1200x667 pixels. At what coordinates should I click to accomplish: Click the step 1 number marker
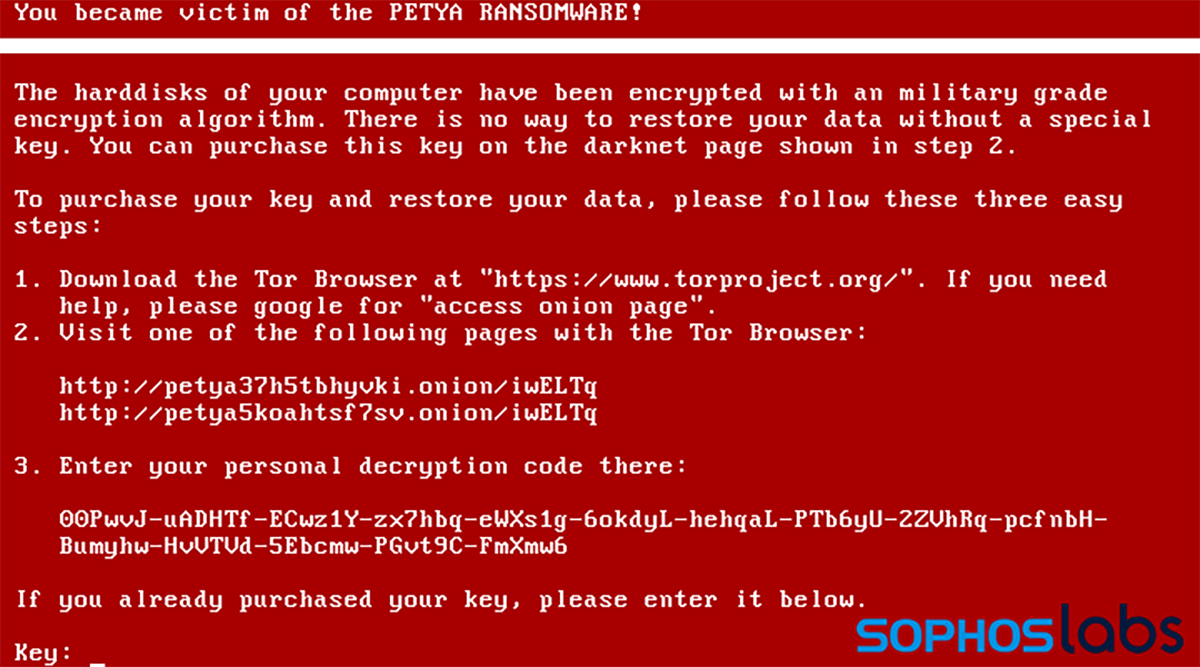pyautogui.click(x=26, y=279)
